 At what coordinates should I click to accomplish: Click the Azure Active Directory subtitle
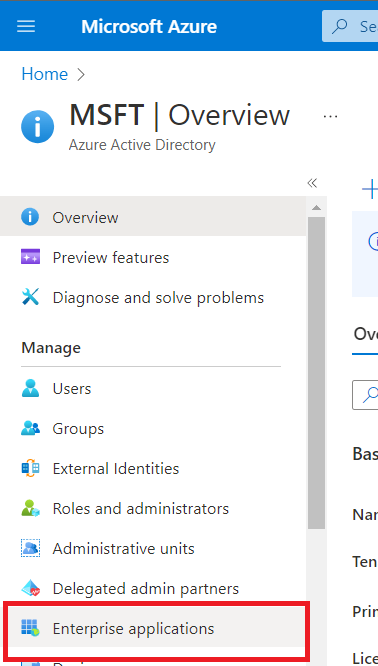pyautogui.click(x=142, y=145)
